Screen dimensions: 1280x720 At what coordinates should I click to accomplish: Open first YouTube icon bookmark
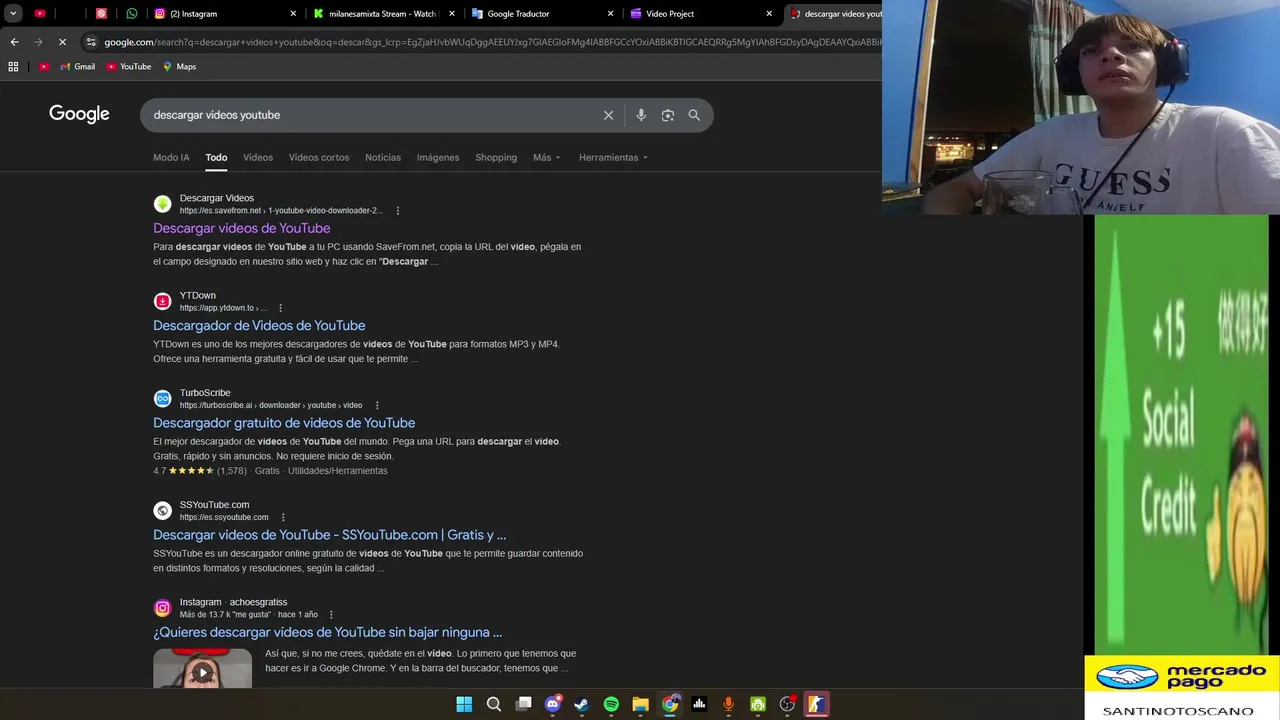click(x=44, y=67)
